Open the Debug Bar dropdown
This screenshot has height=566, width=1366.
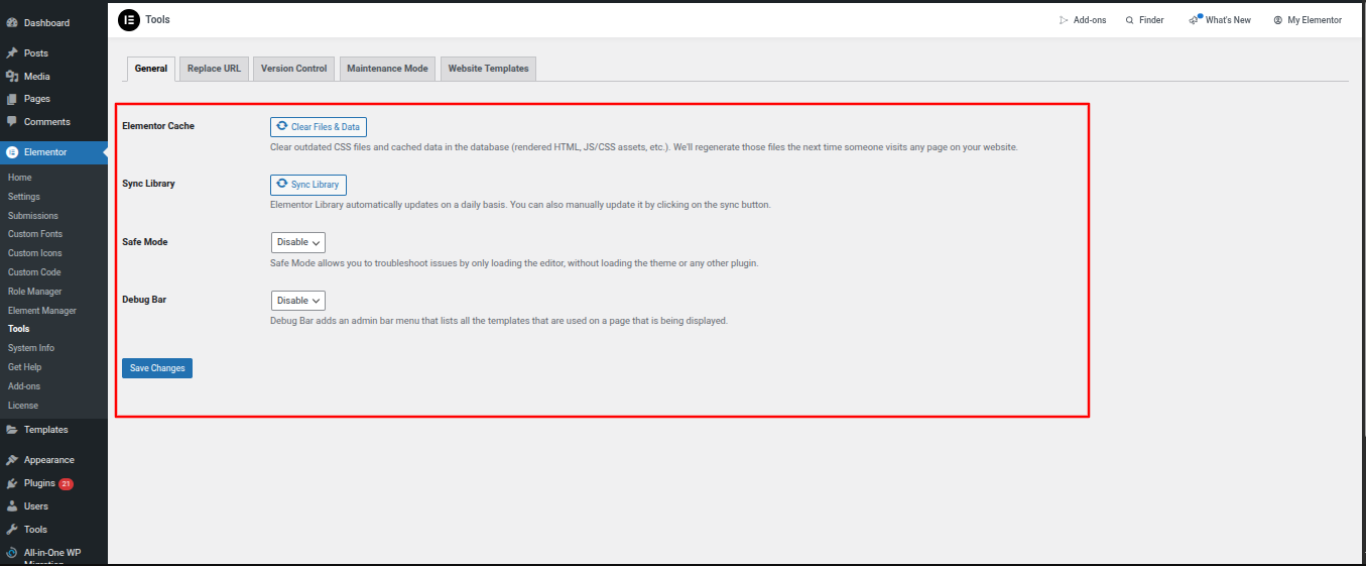click(298, 300)
